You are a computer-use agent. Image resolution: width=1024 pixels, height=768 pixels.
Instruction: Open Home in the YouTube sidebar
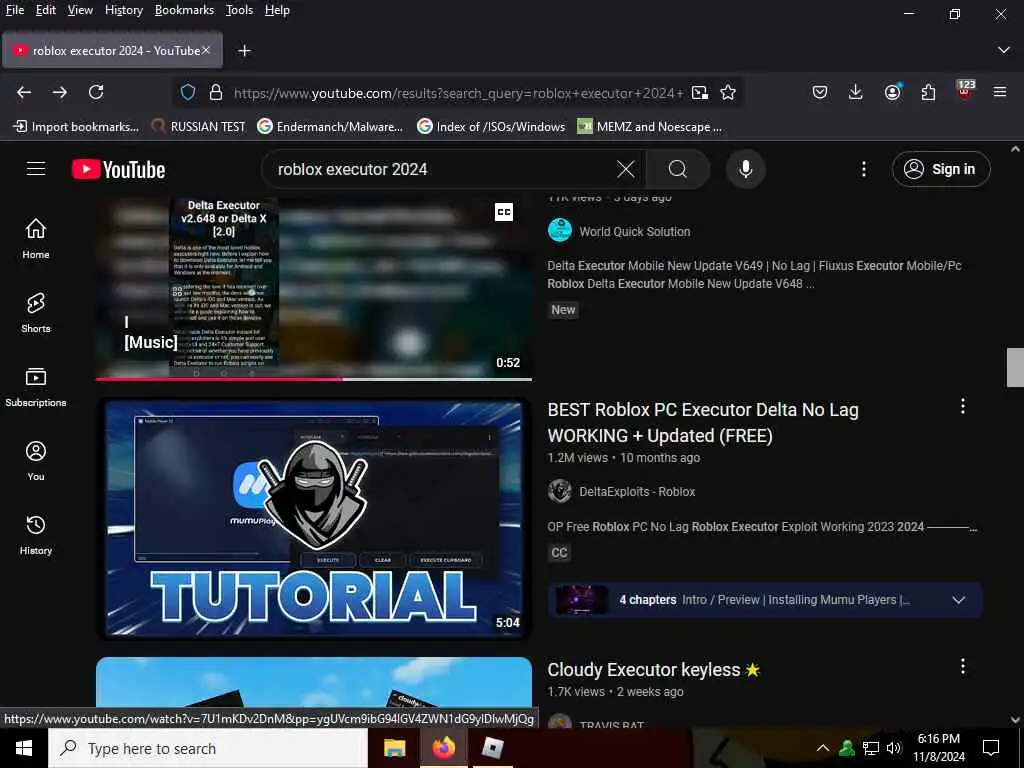36,238
